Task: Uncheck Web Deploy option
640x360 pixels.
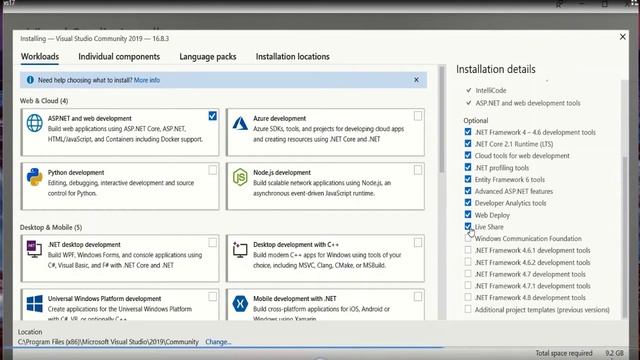Action: (468, 215)
